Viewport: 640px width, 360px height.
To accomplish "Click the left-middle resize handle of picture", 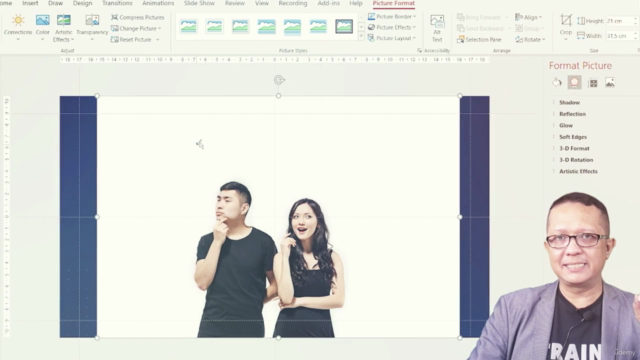I will 97,217.
